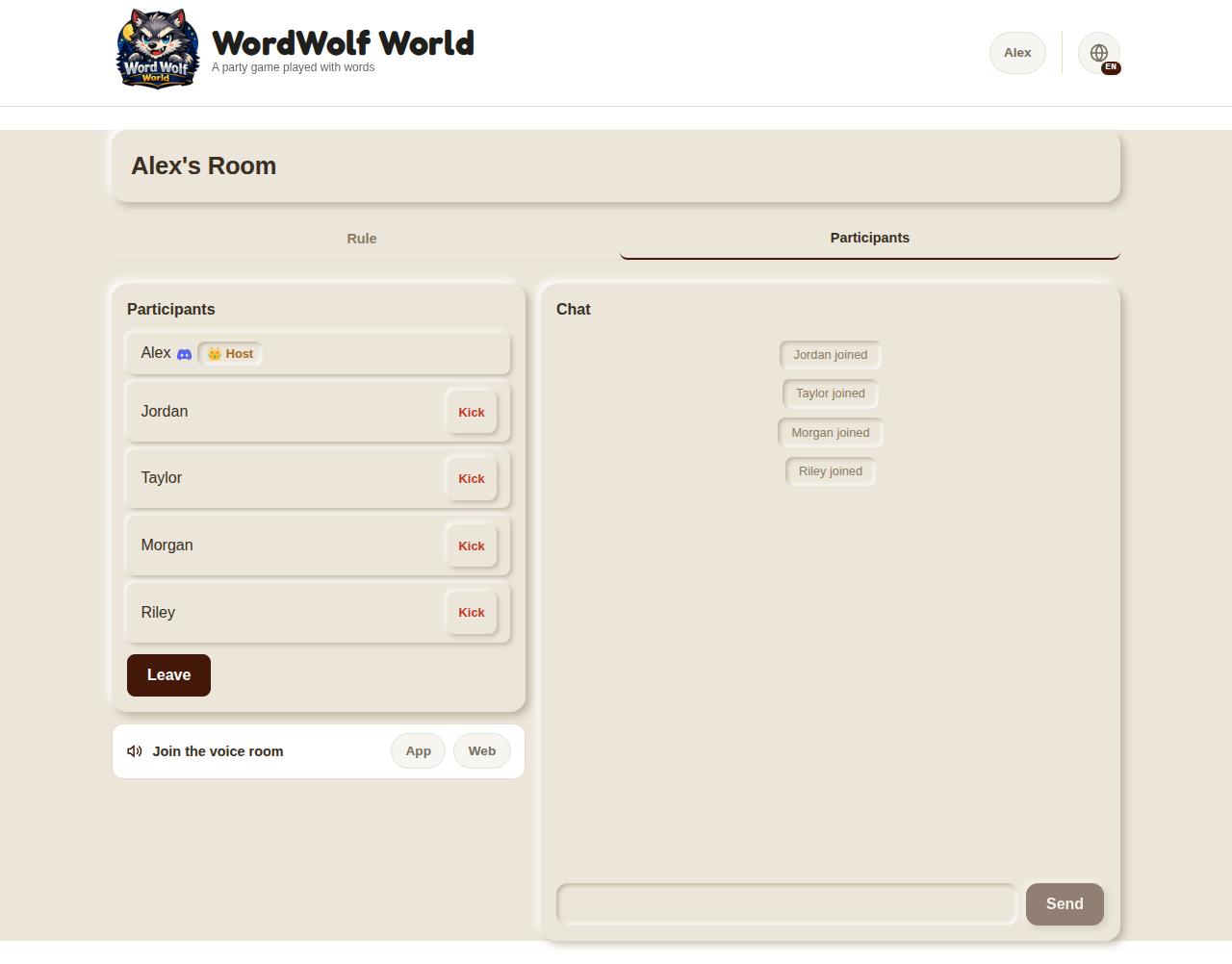The image size is (1232, 964).
Task: Join voice room via Web
Action: point(482,751)
